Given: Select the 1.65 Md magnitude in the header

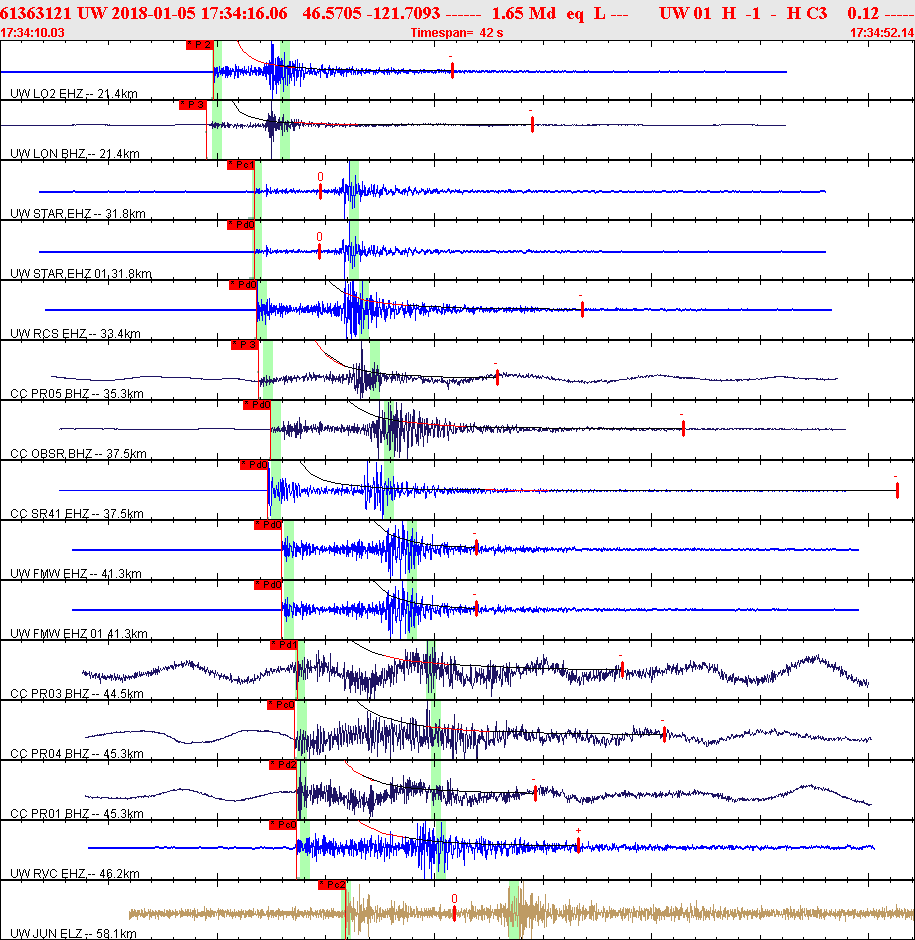Looking at the screenshot, I should (524, 13).
